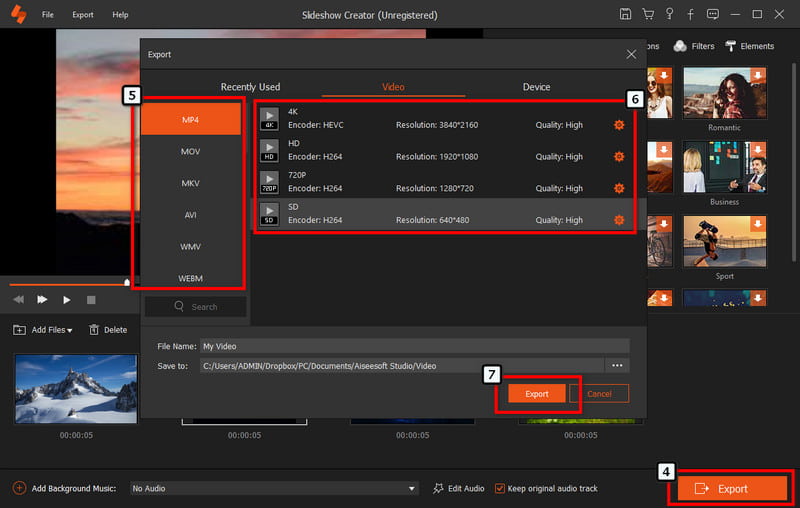
Task: Open the Add Files dropdown arrow
Action: (70, 331)
